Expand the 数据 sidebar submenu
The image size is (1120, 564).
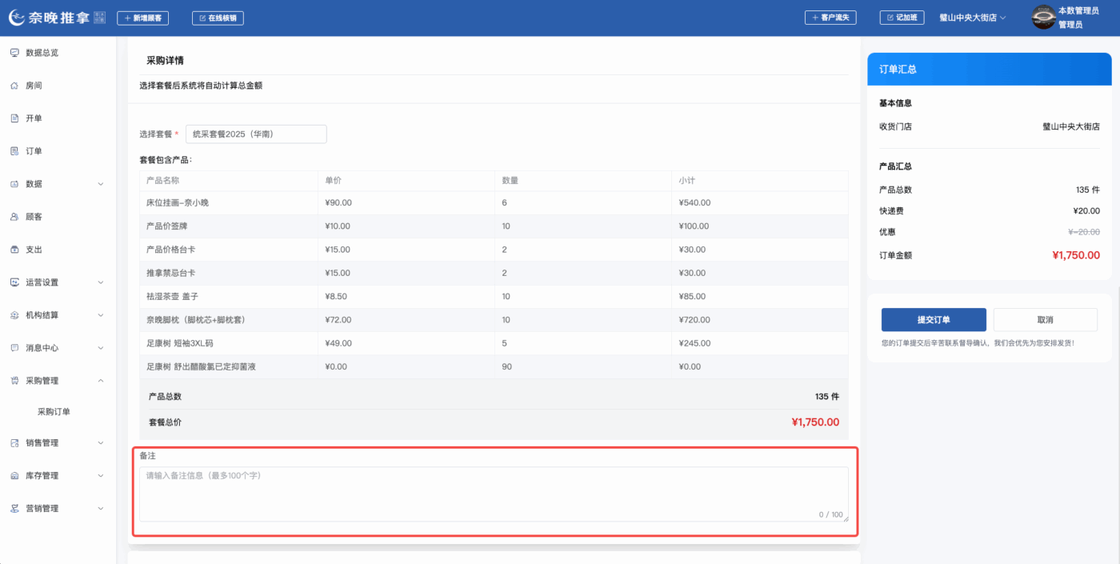100,184
